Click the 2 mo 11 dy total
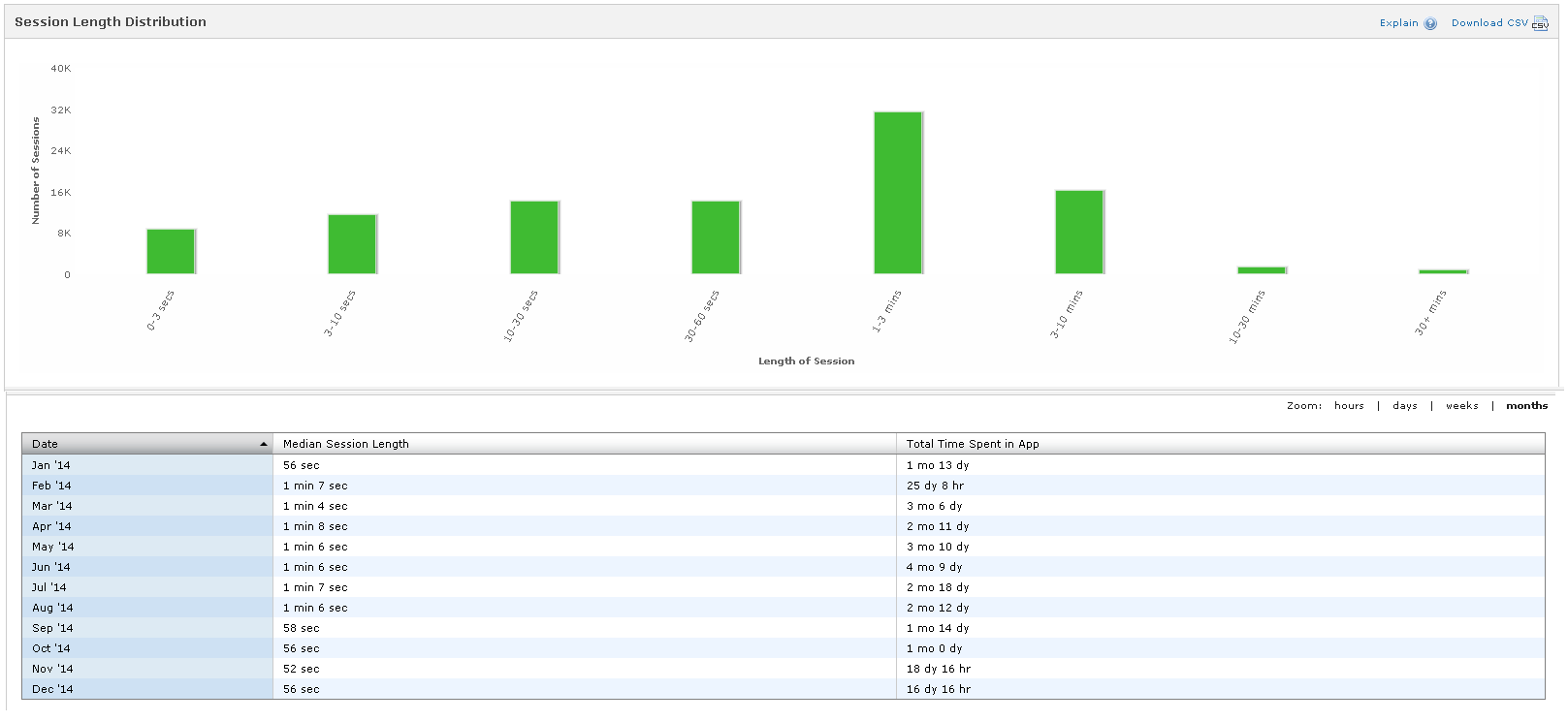Screen dimensions: 1568x722 [938, 526]
